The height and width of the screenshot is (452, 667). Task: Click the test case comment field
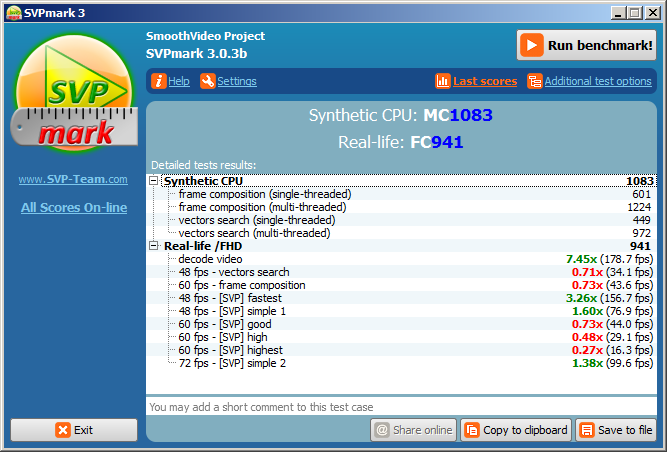(401, 407)
